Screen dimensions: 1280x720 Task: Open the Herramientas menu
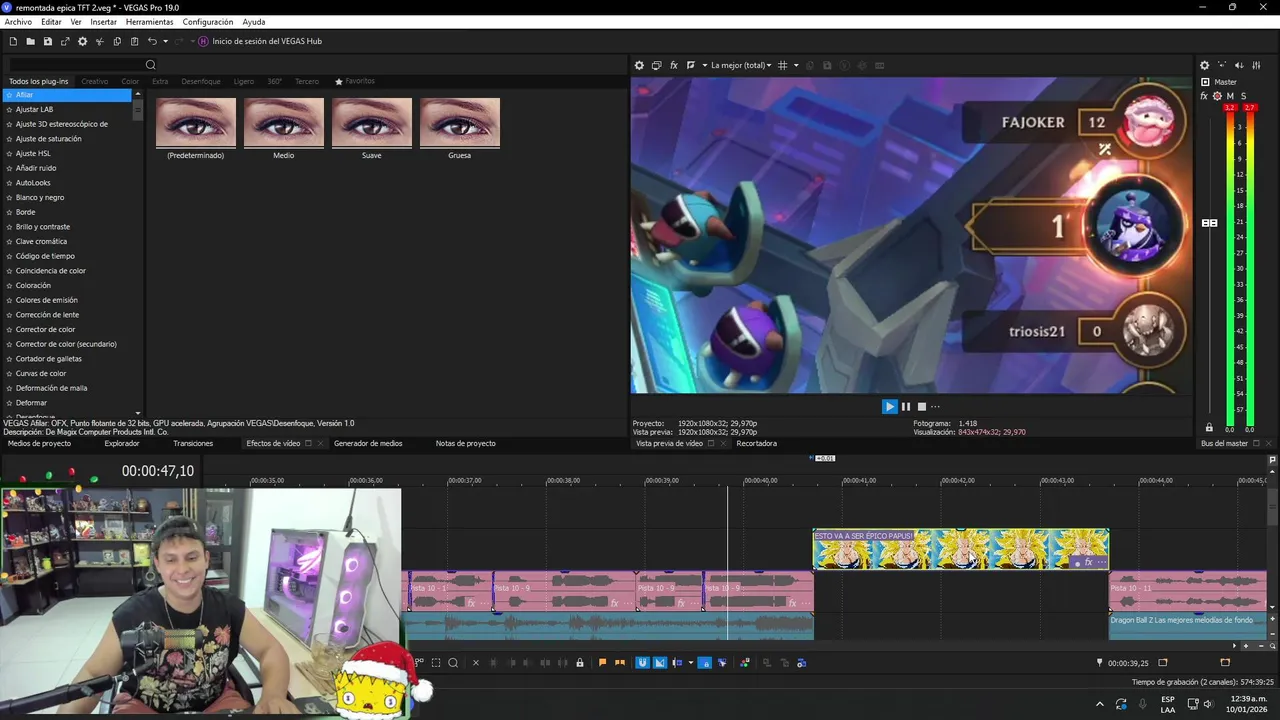[149, 21]
